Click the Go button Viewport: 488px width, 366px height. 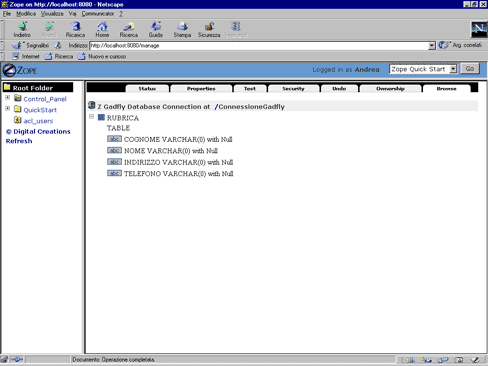(470, 69)
